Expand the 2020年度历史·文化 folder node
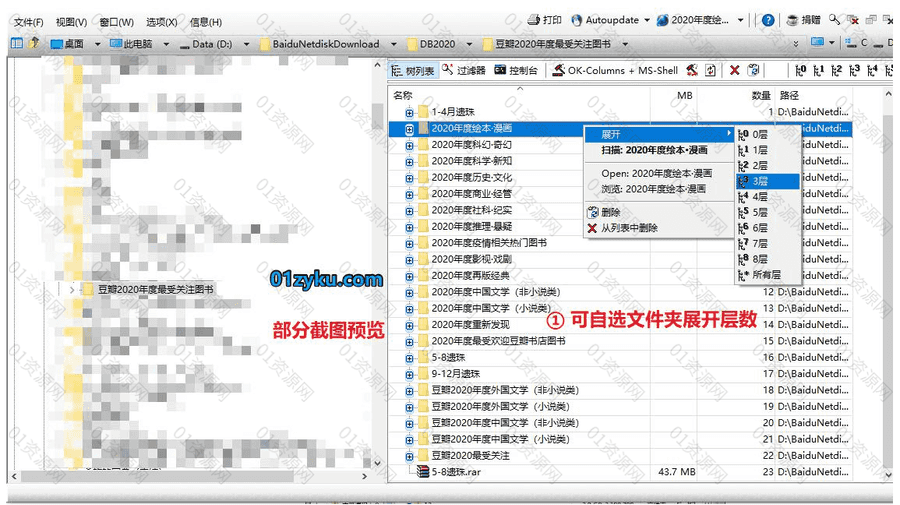Screen dimensions: 900x505 409,178
